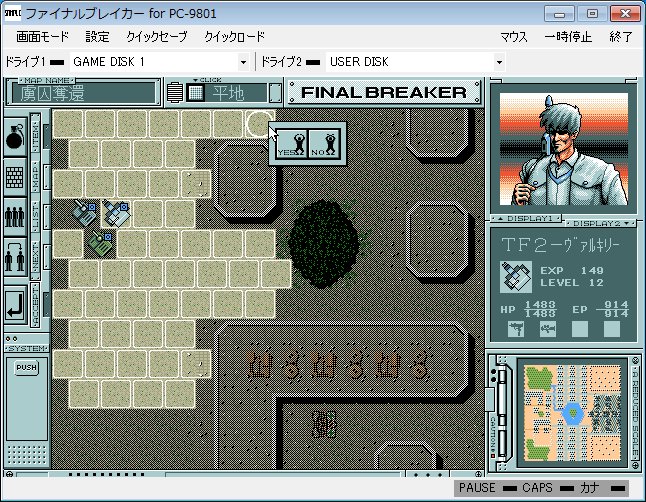Select the highlighted light-blue mech unit

click(116, 213)
